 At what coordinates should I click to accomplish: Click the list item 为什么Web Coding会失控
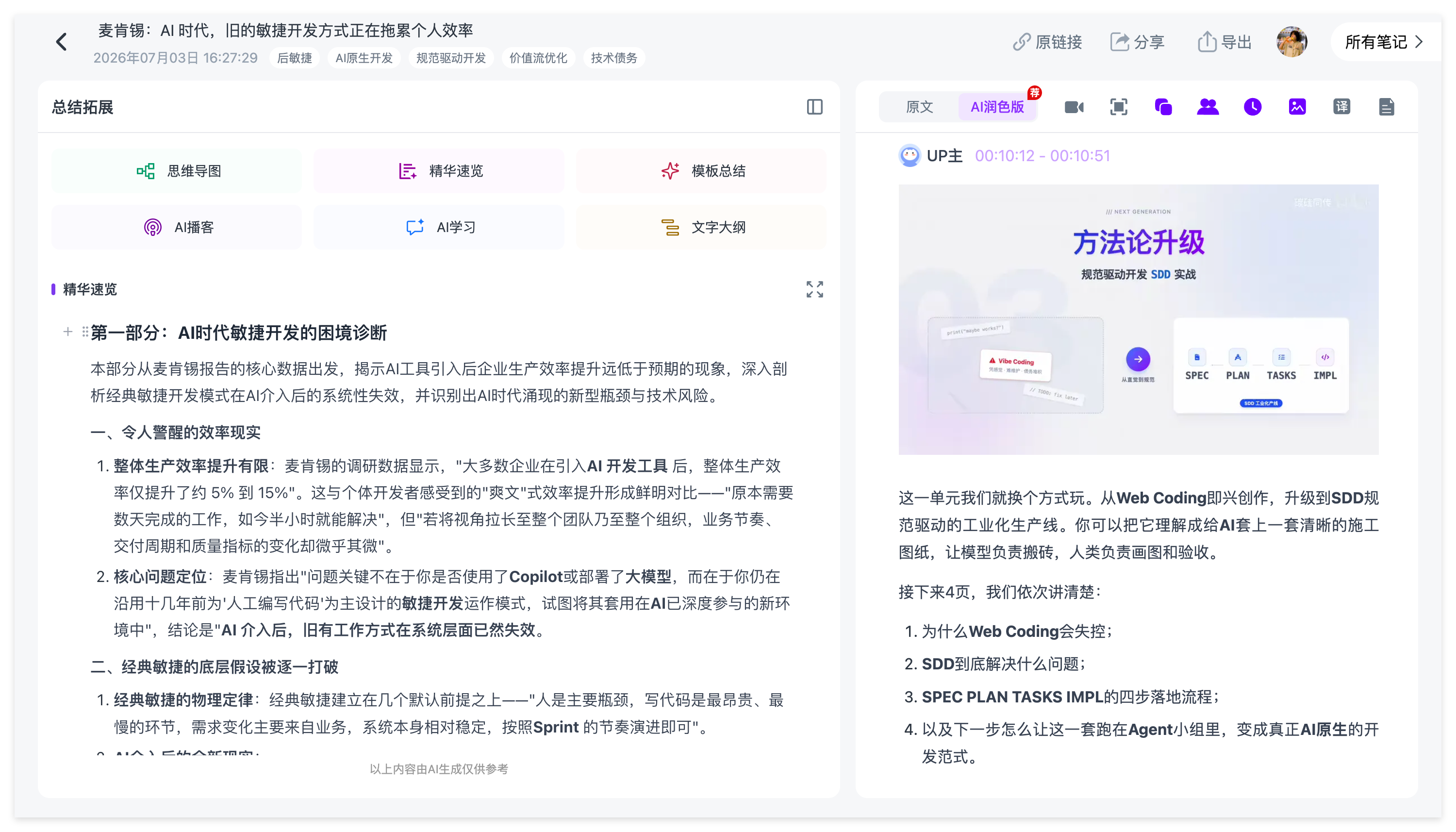tap(1017, 632)
